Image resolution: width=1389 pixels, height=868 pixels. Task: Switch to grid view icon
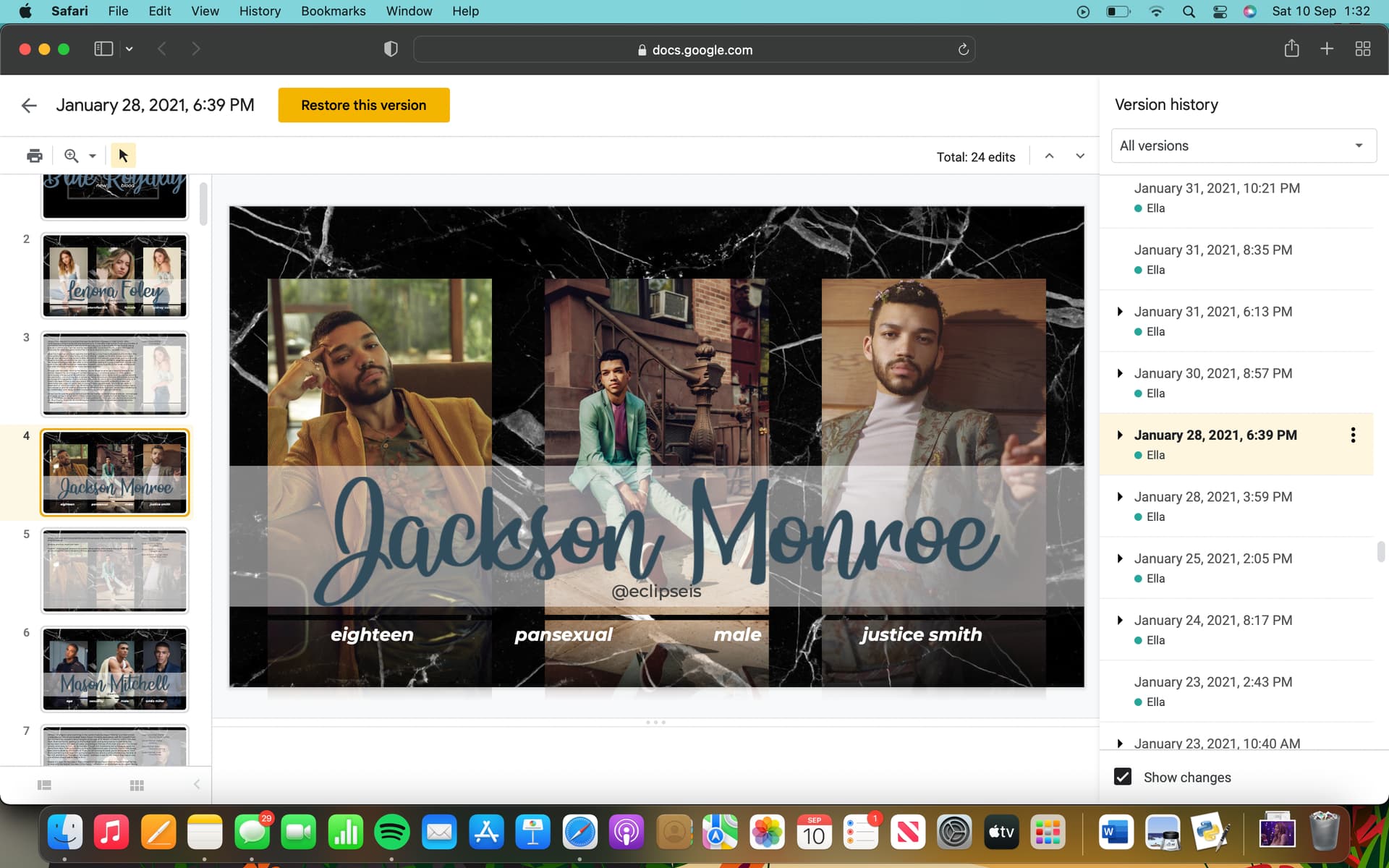pos(137,785)
